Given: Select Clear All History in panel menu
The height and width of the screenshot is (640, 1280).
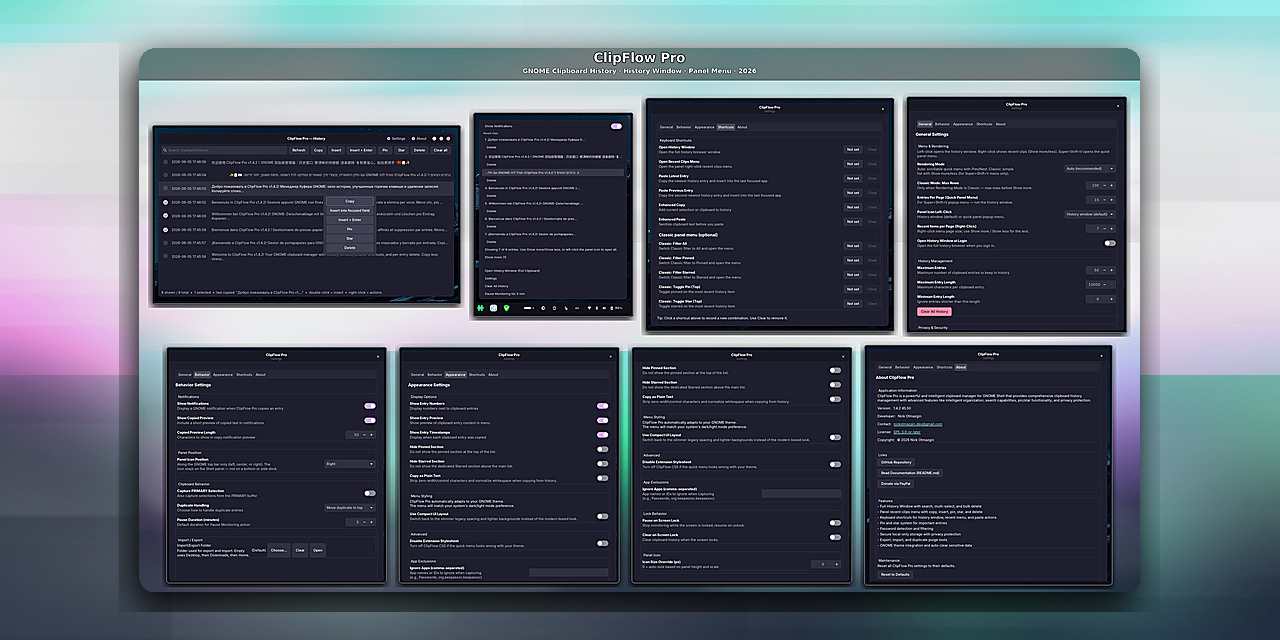Looking at the screenshot, I should point(498,286).
